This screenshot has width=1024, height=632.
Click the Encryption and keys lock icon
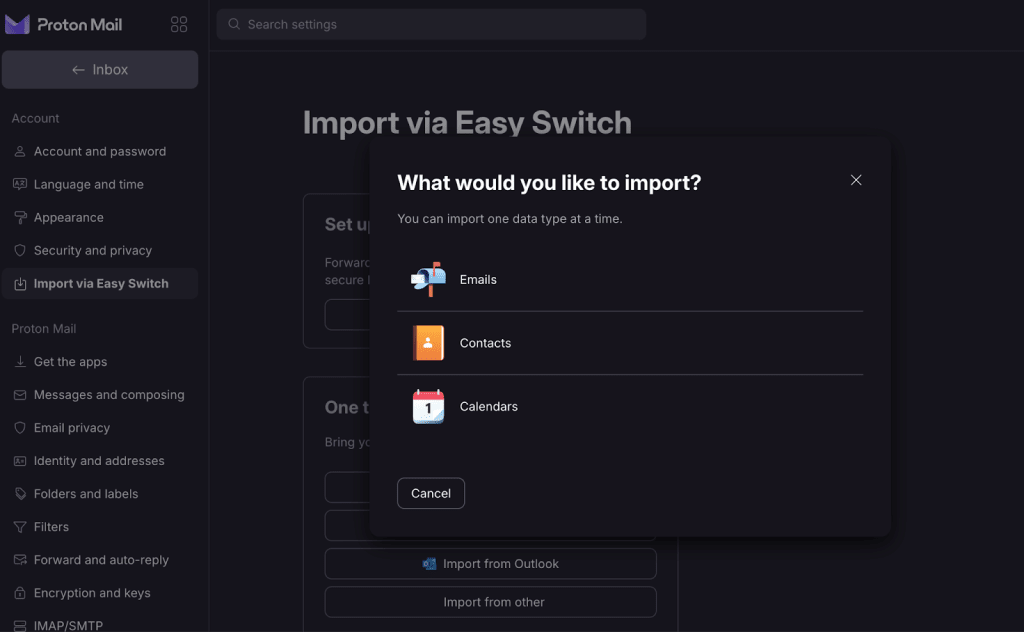click(20, 593)
